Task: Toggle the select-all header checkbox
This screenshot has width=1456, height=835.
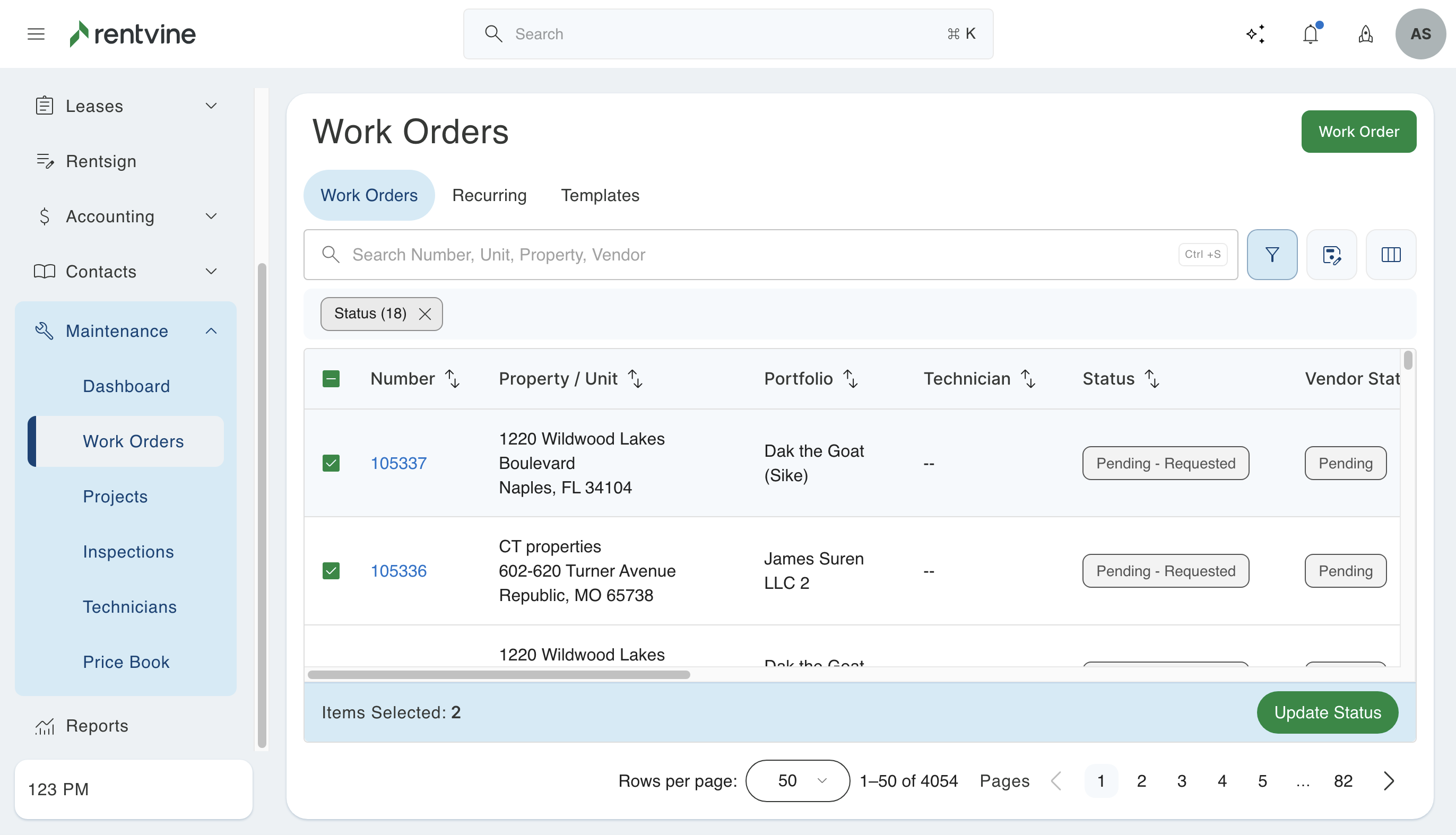Action: click(331, 378)
